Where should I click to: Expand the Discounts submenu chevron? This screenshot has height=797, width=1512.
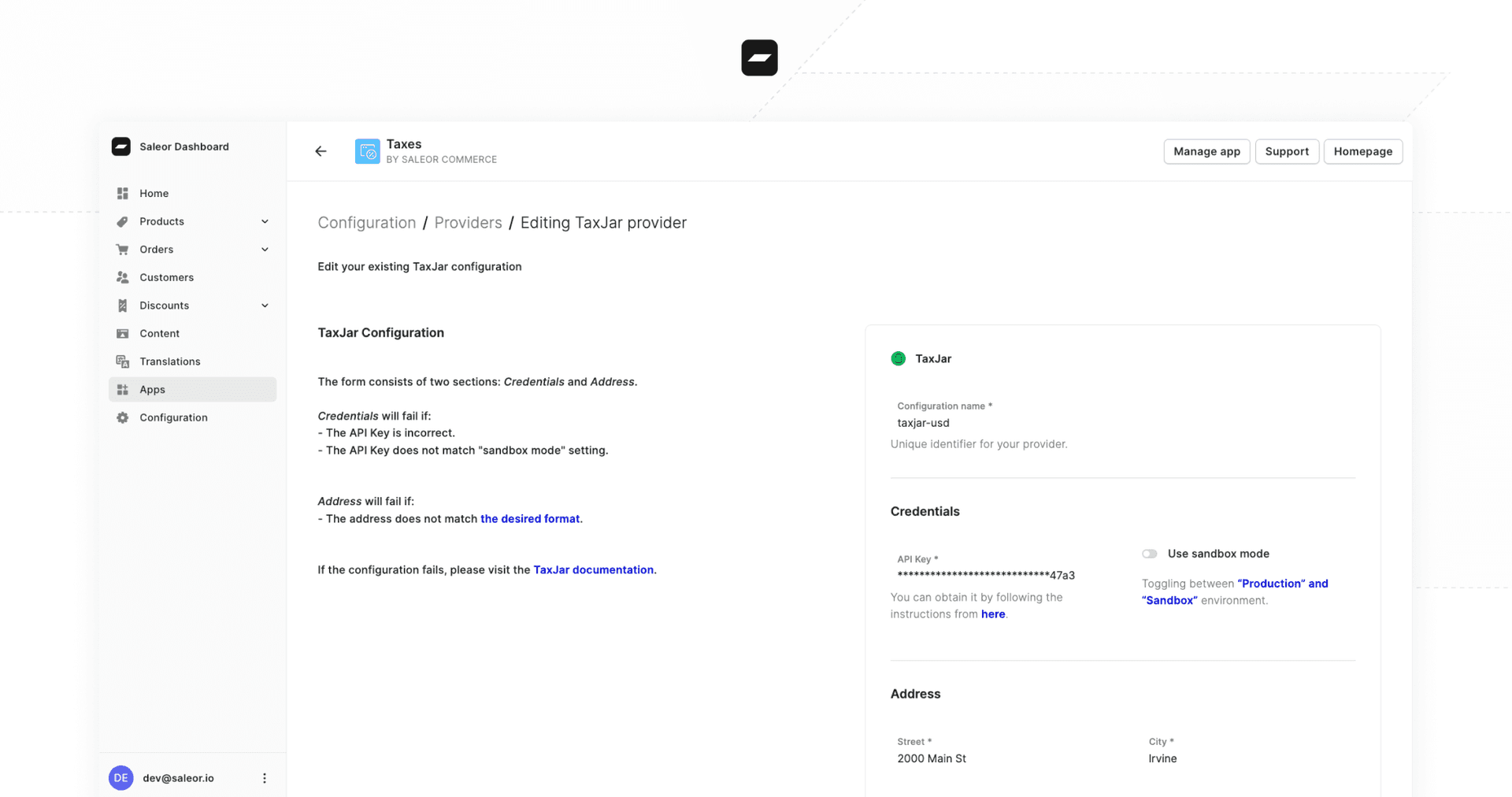coord(265,306)
